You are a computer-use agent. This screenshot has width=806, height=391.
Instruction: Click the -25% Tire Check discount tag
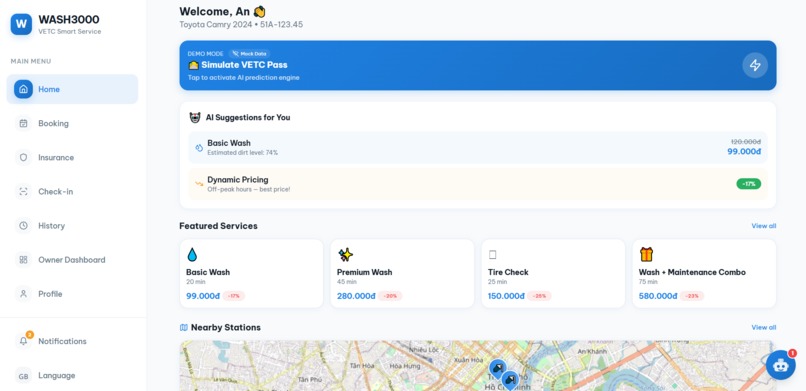click(x=539, y=296)
